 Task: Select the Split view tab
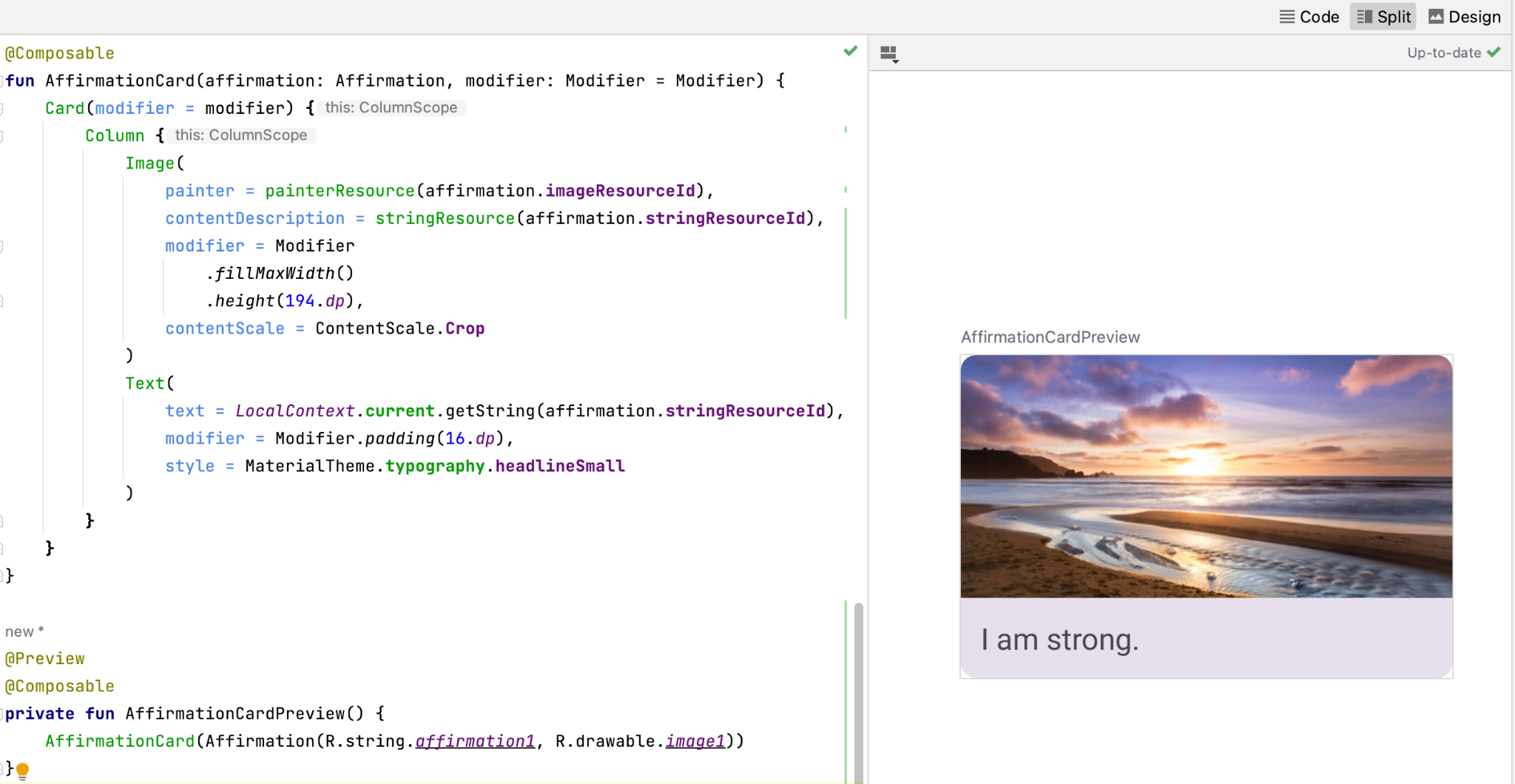pos(1383,16)
